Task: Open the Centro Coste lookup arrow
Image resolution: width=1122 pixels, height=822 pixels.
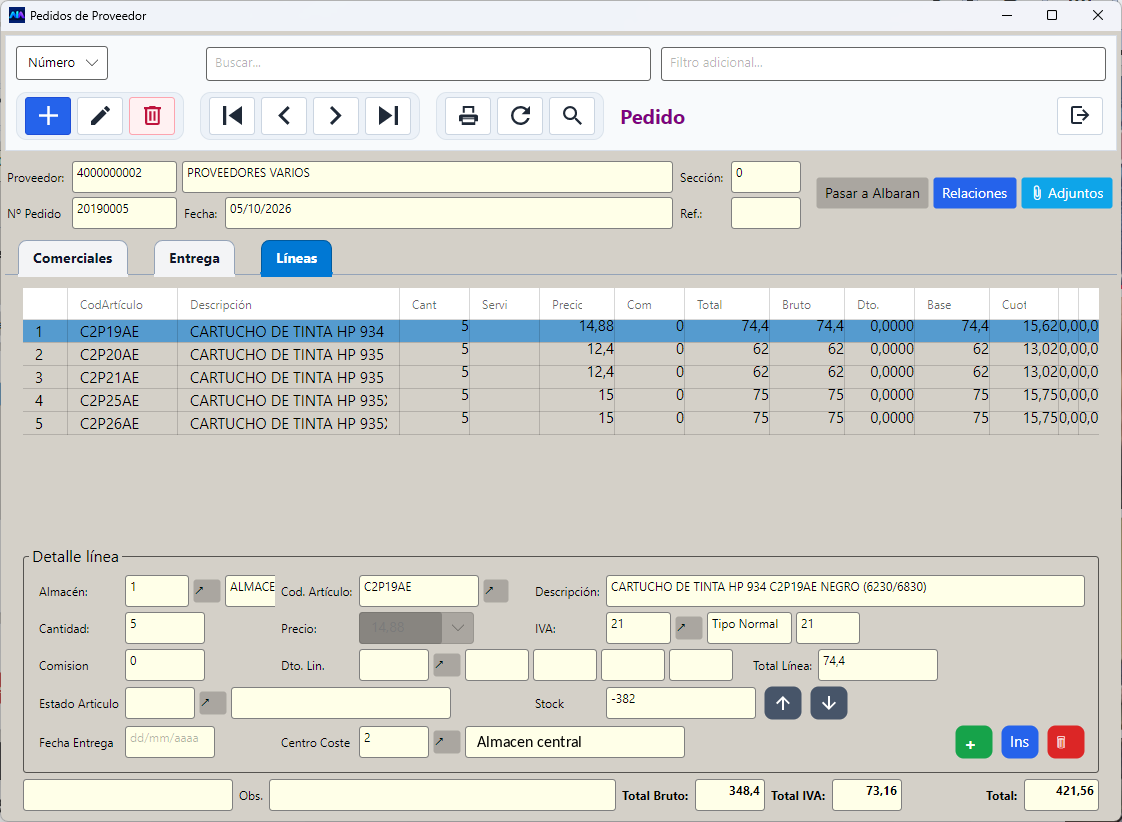Action: click(x=447, y=742)
